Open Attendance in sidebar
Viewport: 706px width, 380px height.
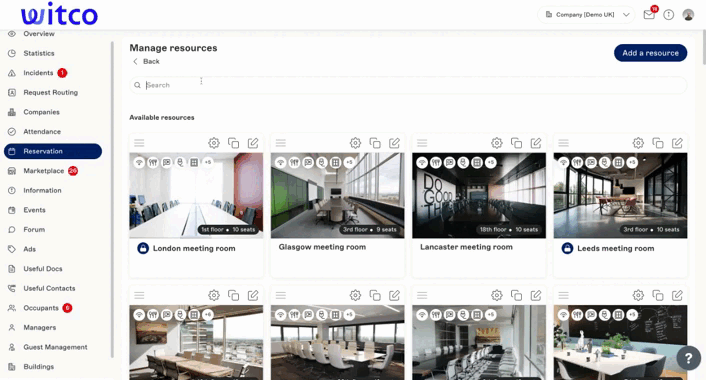[x=42, y=131]
